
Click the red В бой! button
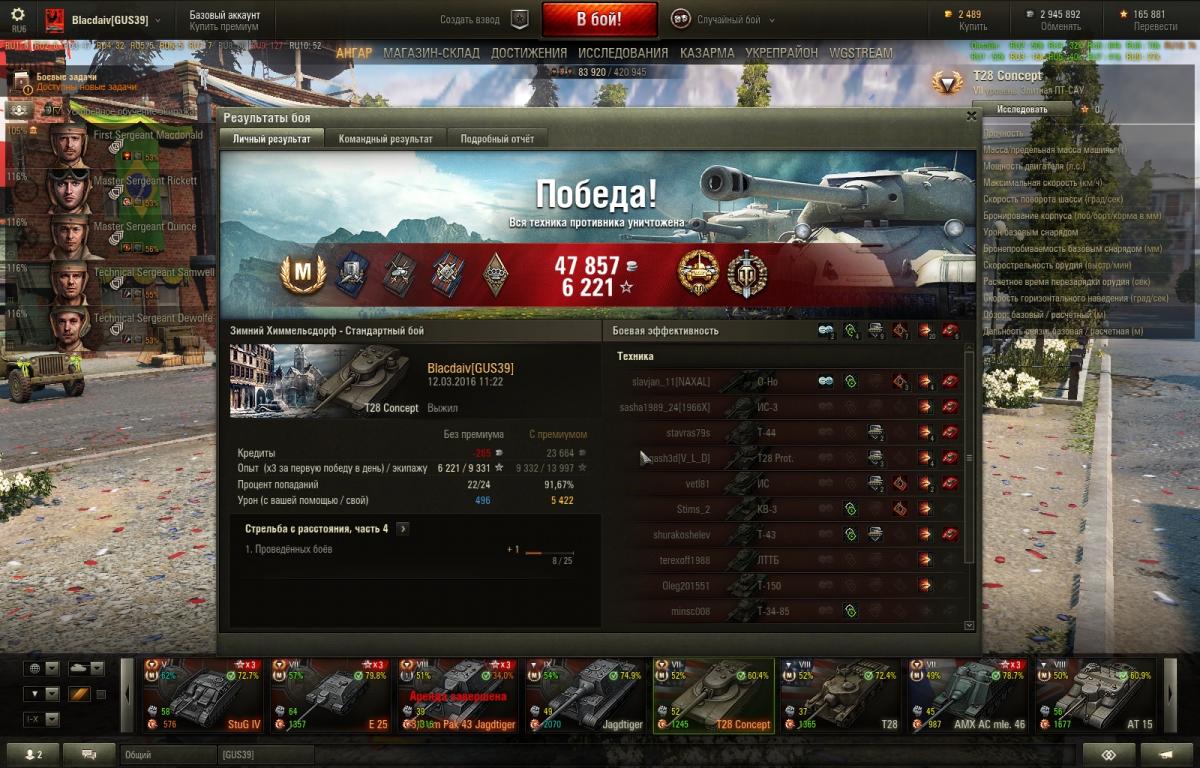599,19
